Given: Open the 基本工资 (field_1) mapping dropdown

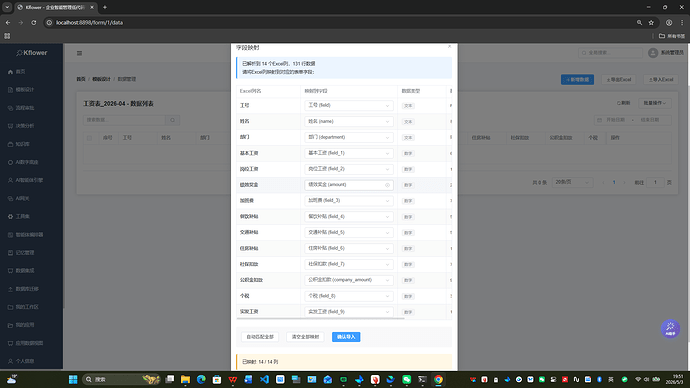Looking at the screenshot, I should (x=349, y=153).
